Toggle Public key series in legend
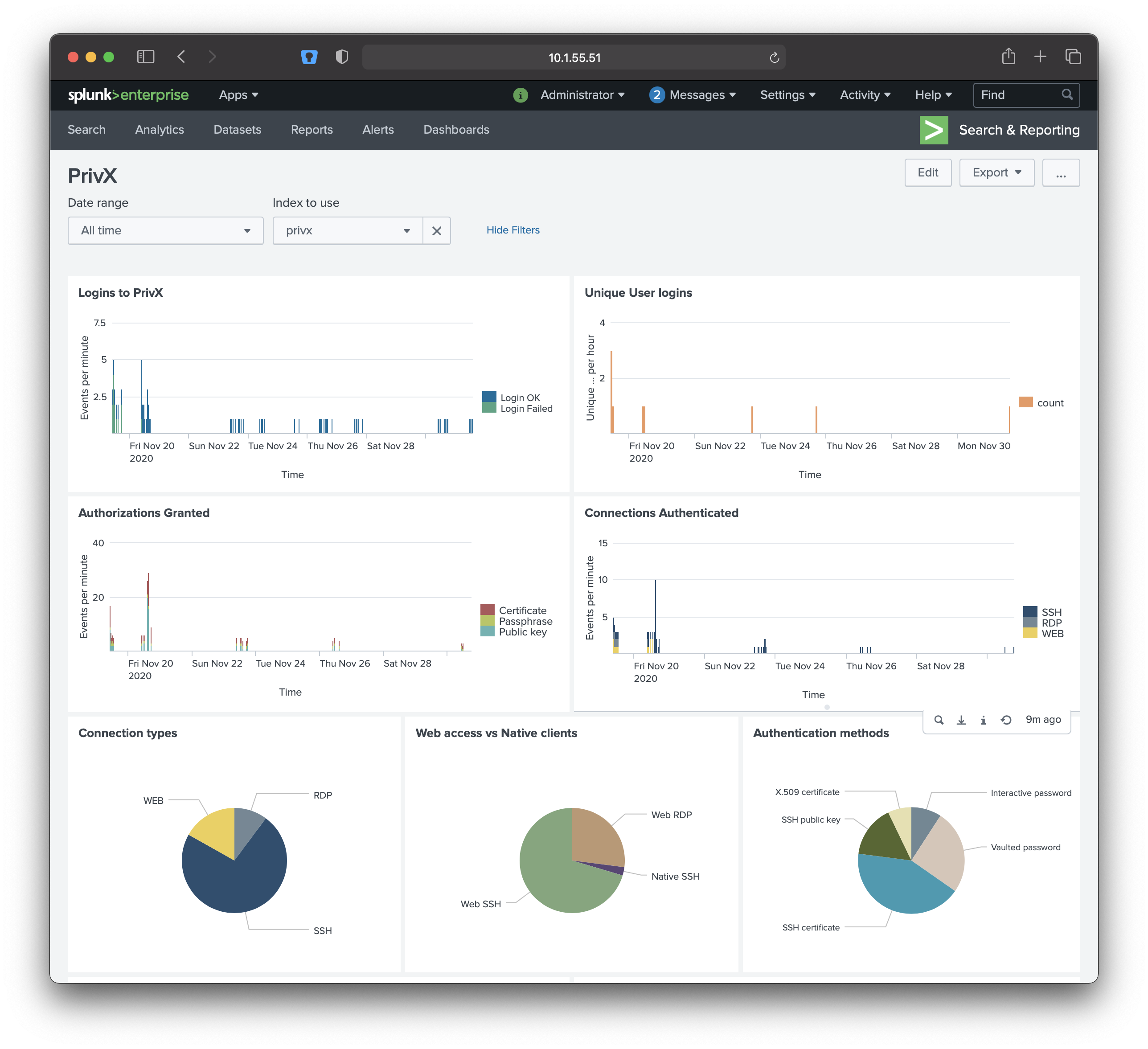This screenshot has width=1148, height=1049. click(513, 632)
